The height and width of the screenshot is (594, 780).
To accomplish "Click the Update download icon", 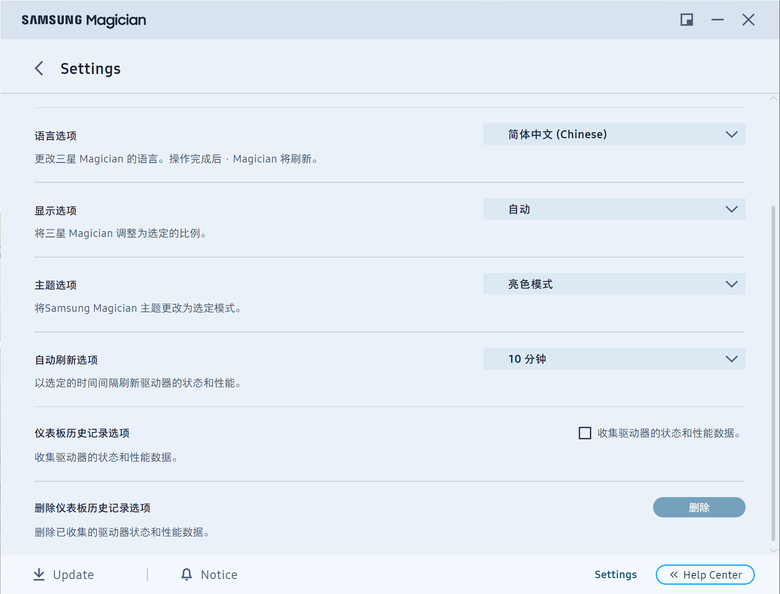I will click(39, 575).
